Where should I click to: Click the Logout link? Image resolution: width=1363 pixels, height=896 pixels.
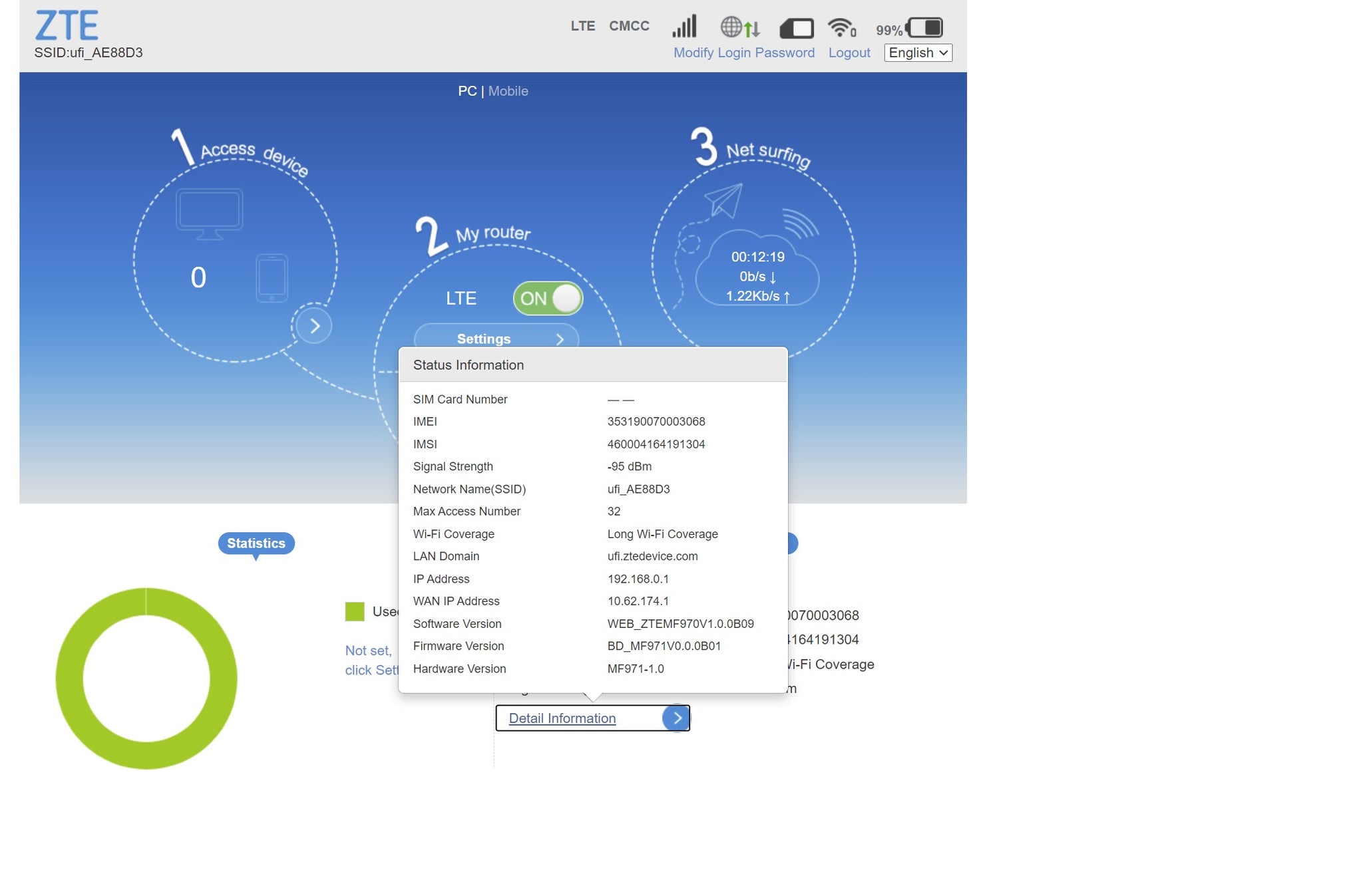(849, 52)
